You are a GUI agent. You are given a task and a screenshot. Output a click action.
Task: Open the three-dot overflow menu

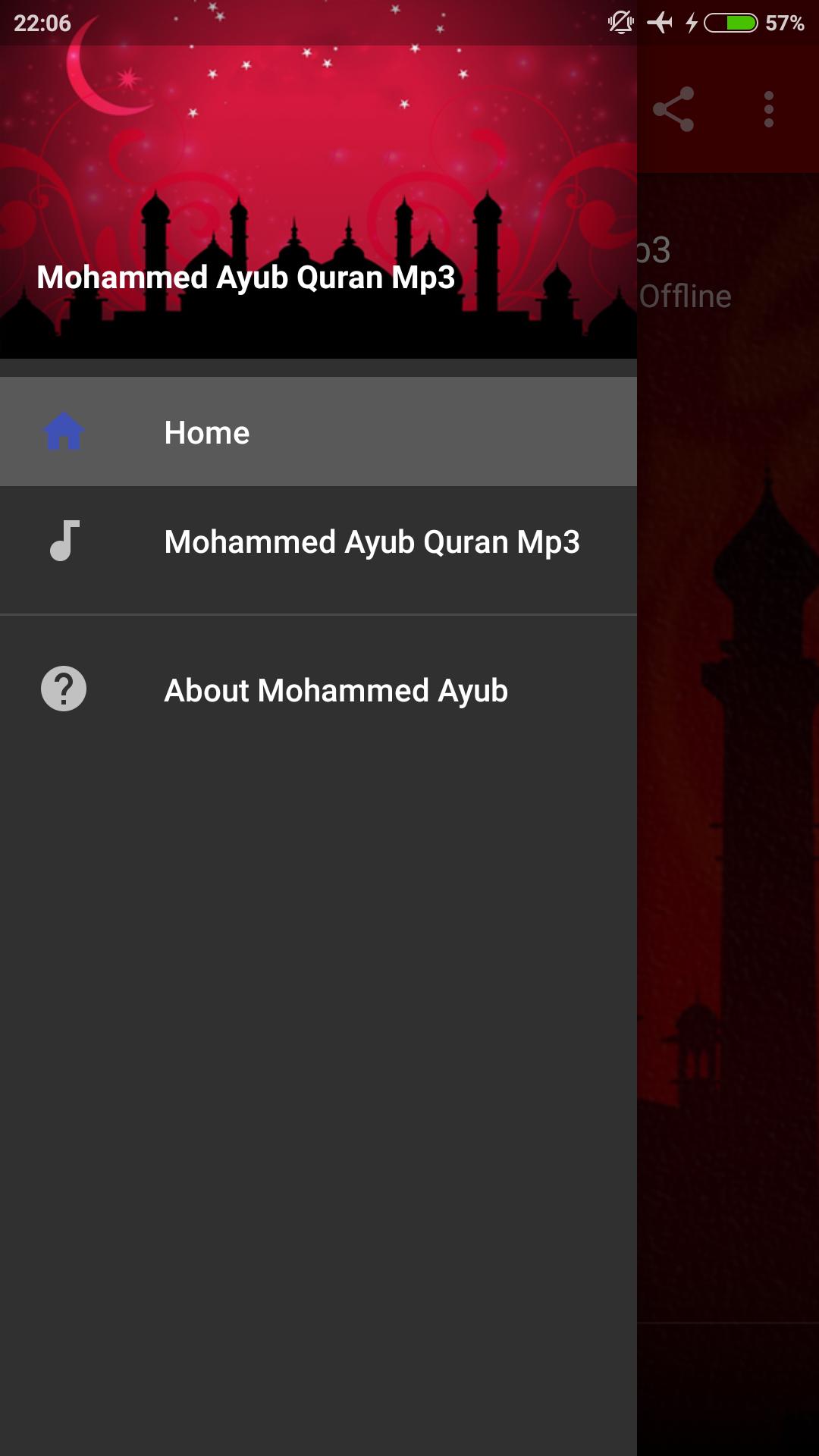pos(769,109)
